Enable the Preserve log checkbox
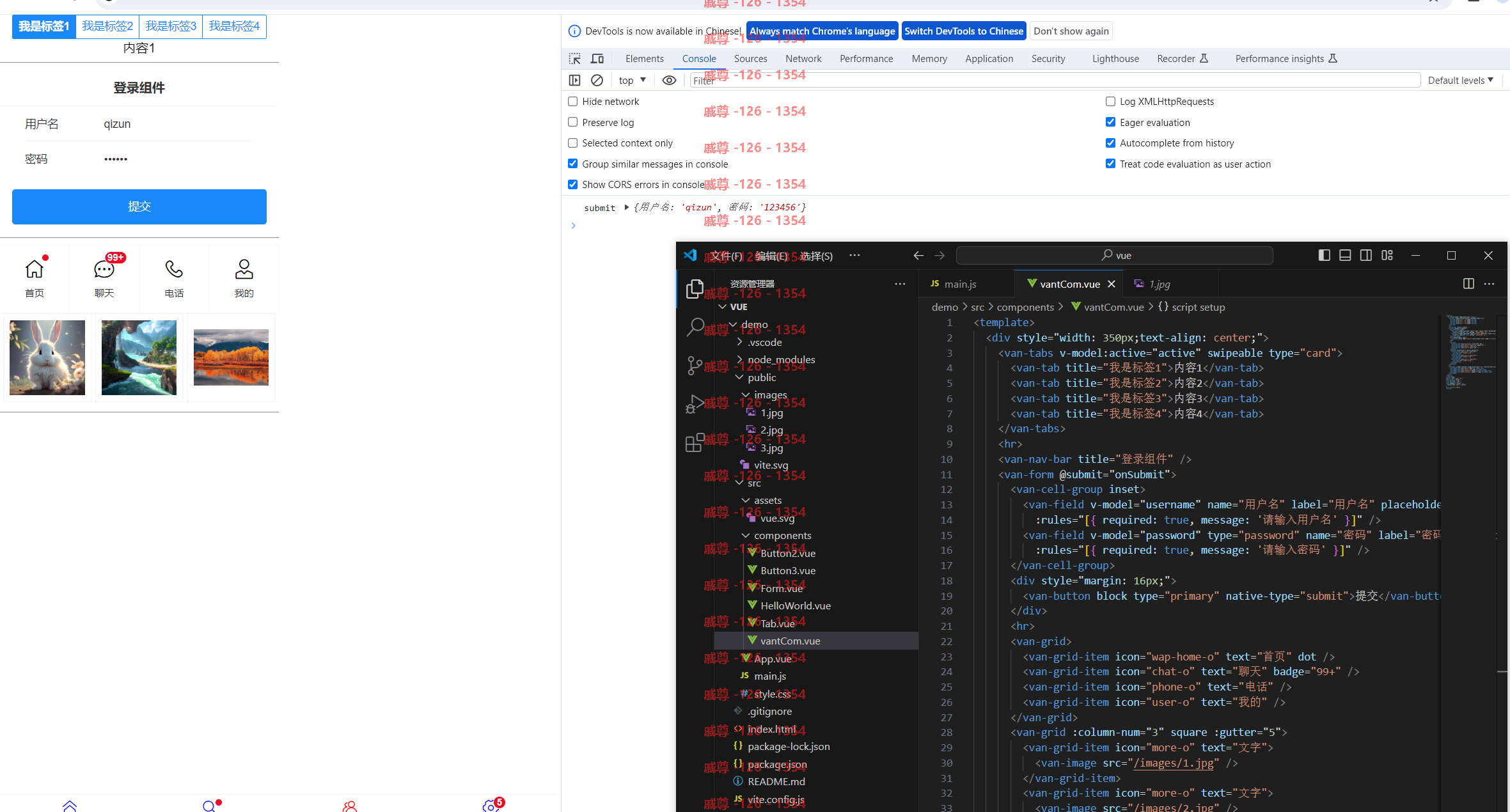The width and height of the screenshot is (1510, 812). point(573,122)
